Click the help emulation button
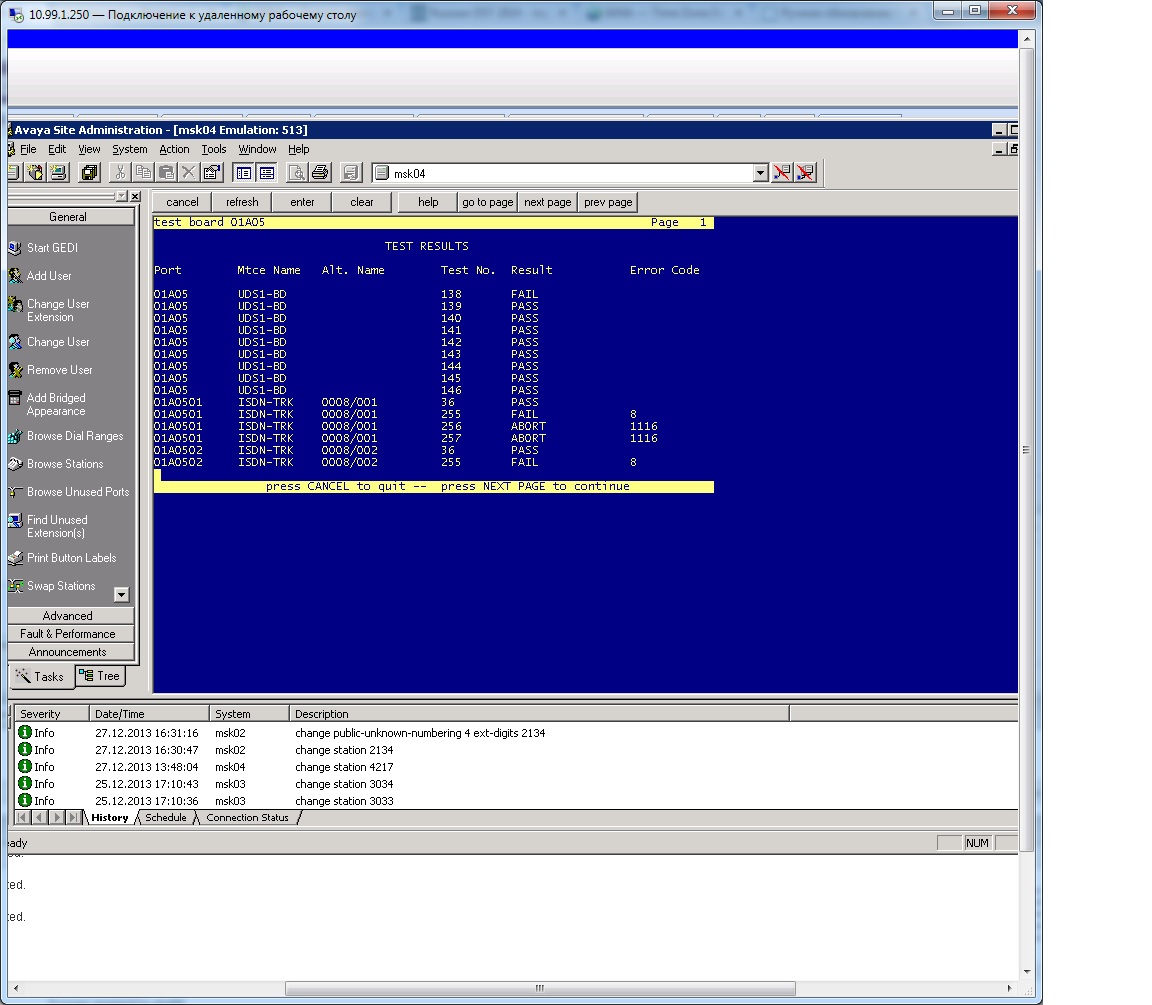This screenshot has height=1005, width=1152. (x=428, y=202)
